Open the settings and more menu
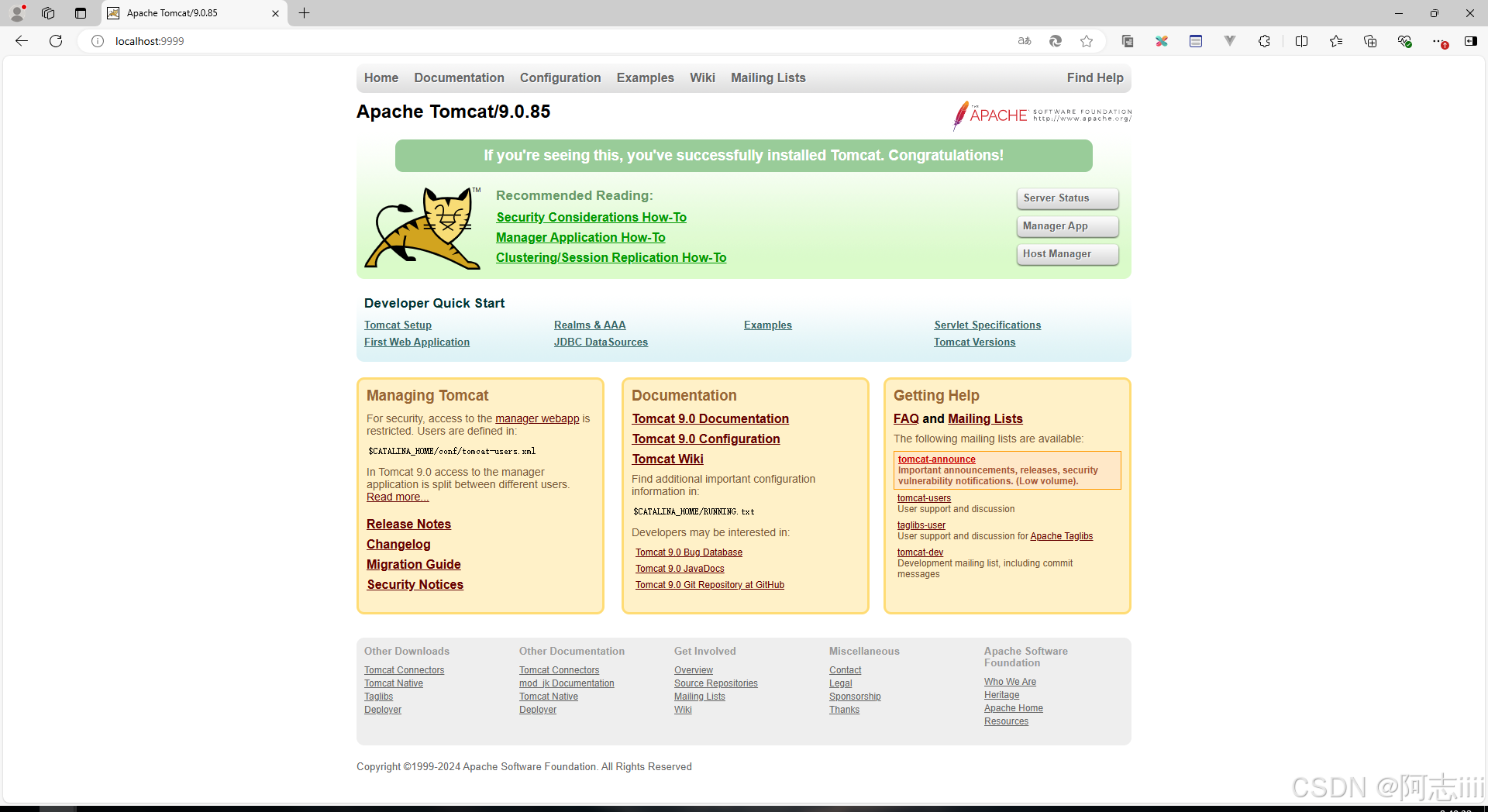The height and width of the screenshot is (812, 1488). coord(1438,41)
